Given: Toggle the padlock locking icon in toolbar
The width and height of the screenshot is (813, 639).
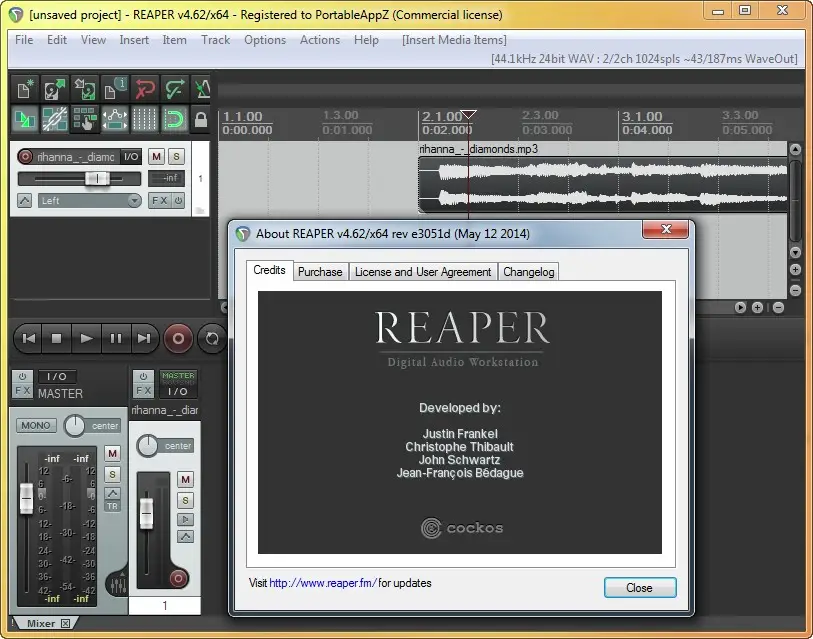Looking at the screenshot, I should 201,119.
